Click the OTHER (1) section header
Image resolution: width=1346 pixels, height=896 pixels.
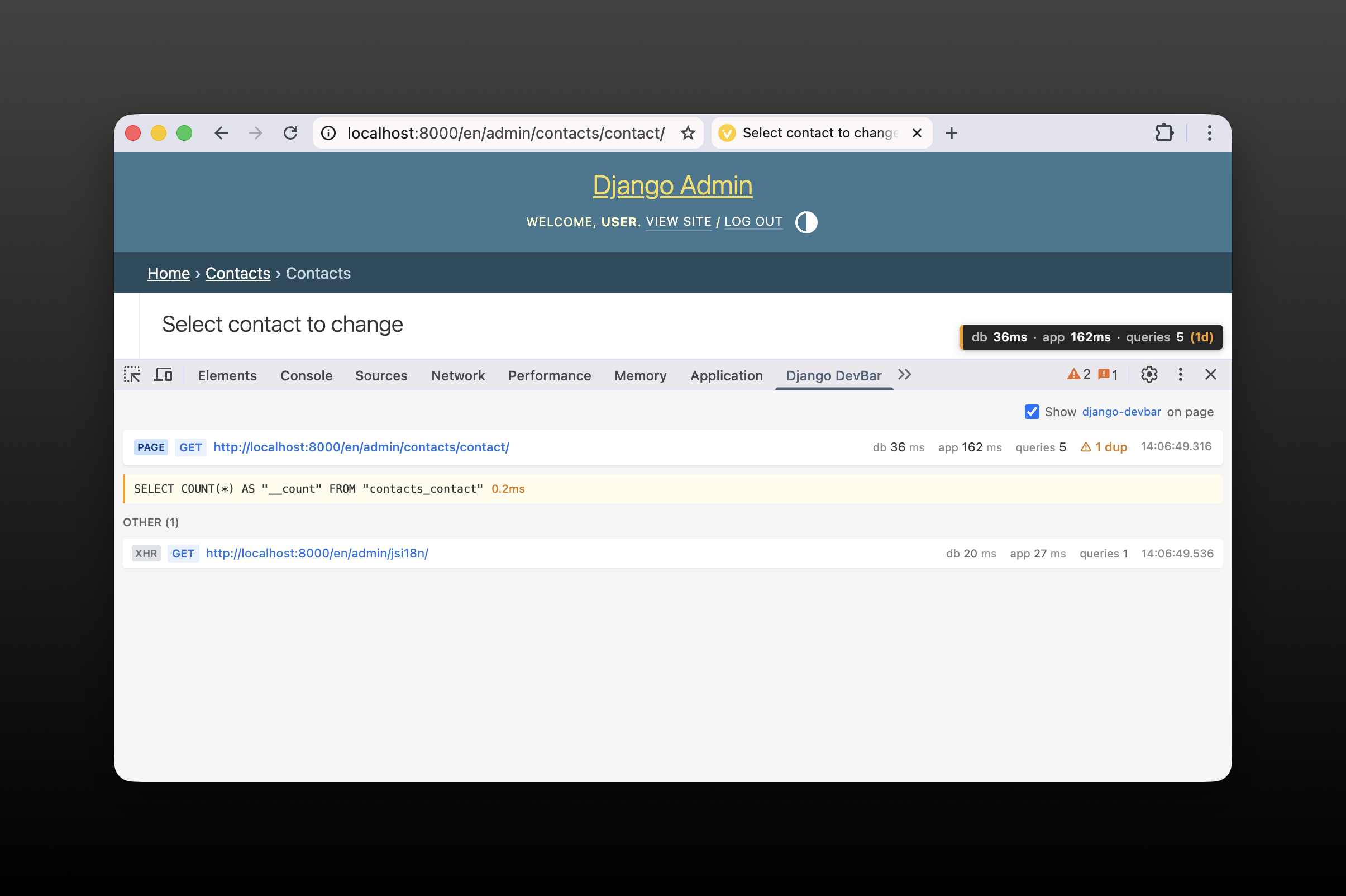point(151,522)
